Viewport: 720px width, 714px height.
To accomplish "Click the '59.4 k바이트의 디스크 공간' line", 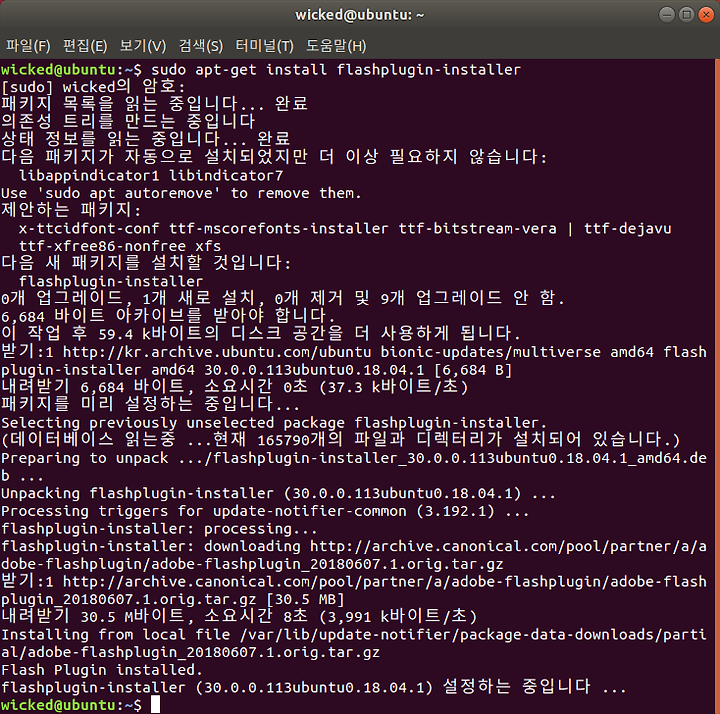I will (x=261, y=334).
